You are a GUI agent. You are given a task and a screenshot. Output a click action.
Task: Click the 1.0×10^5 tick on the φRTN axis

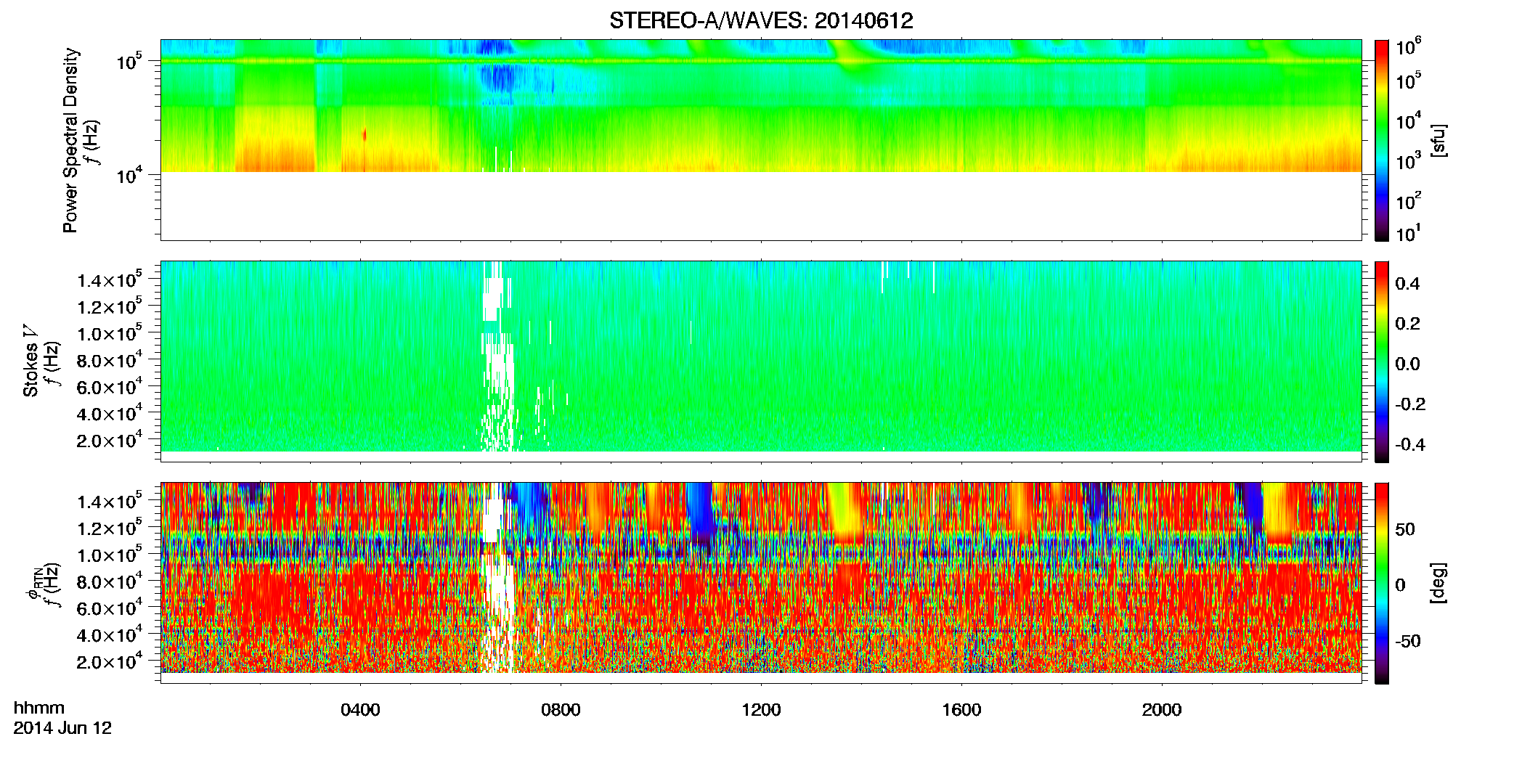coord(109,555)
